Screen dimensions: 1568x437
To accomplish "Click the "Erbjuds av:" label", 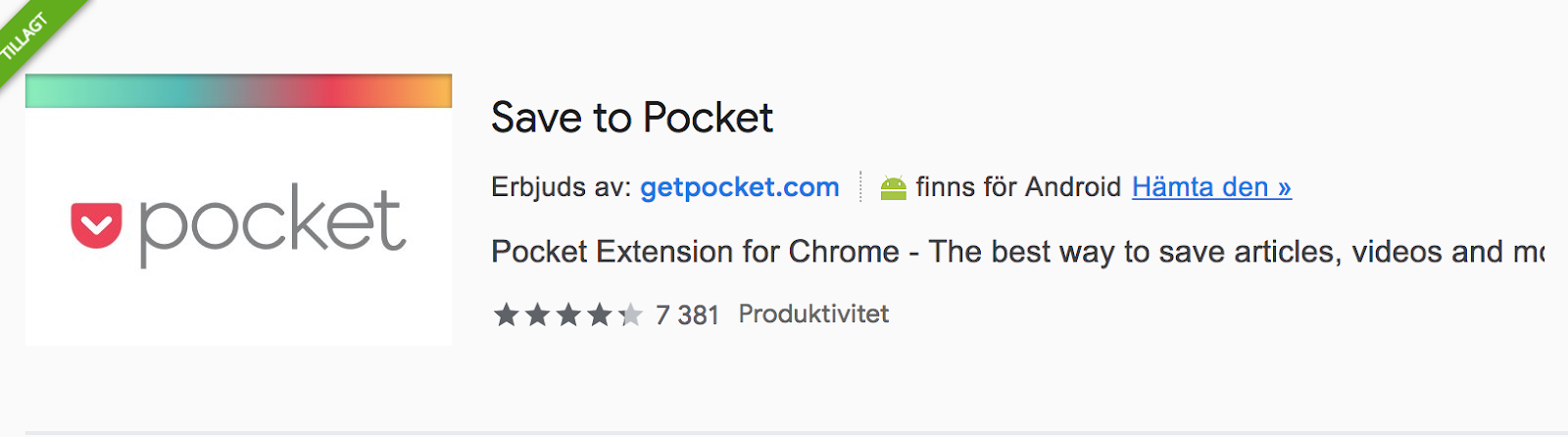I will pyautogui.click(x=562, y=187).
